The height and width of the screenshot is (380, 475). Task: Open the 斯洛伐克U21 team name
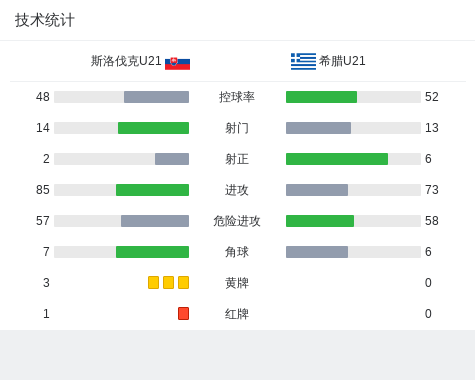(x=126, y=61)
